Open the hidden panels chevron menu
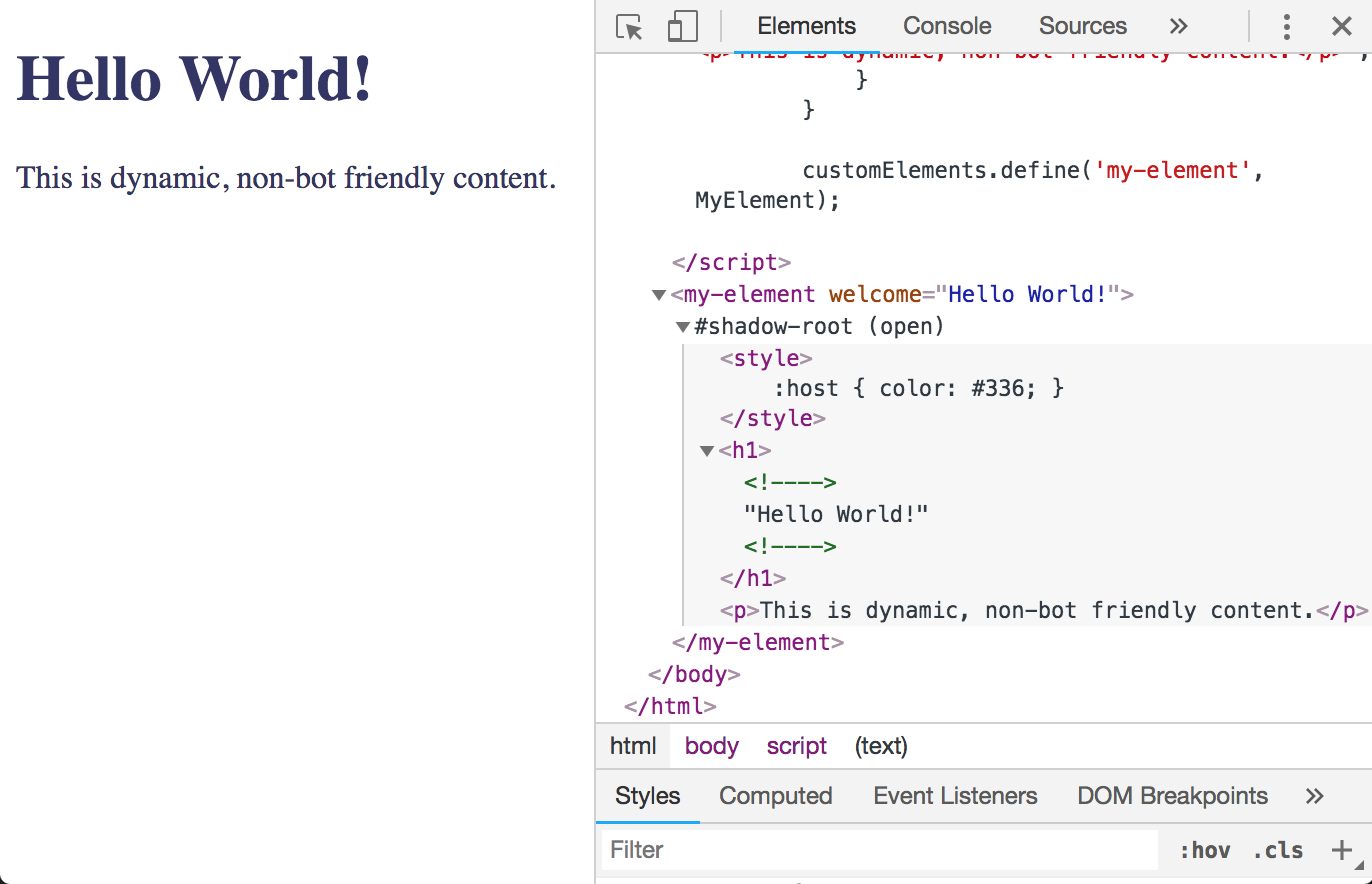The width and height of the screenshot is (1372, 884). tap(1178, 27)
